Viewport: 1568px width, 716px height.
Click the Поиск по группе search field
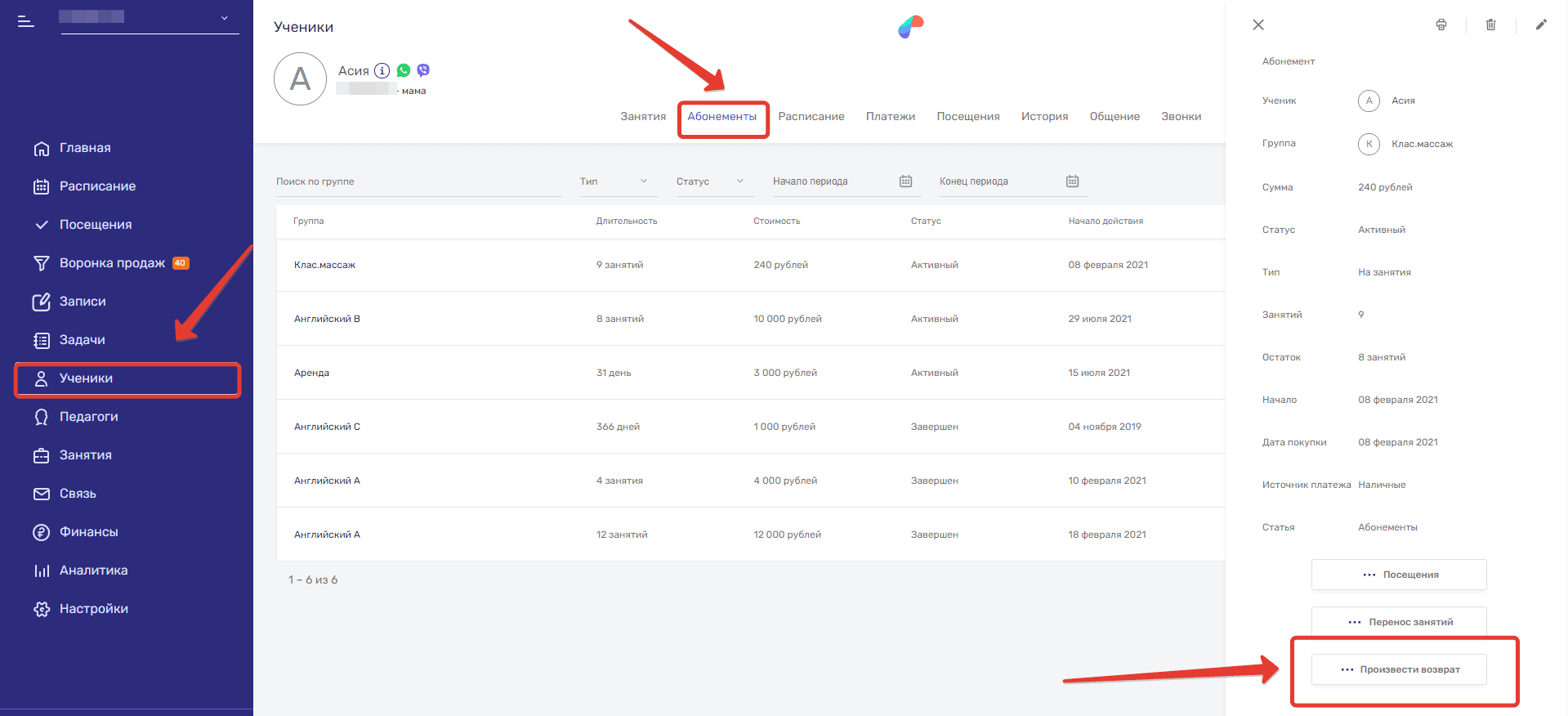[418, 181]
